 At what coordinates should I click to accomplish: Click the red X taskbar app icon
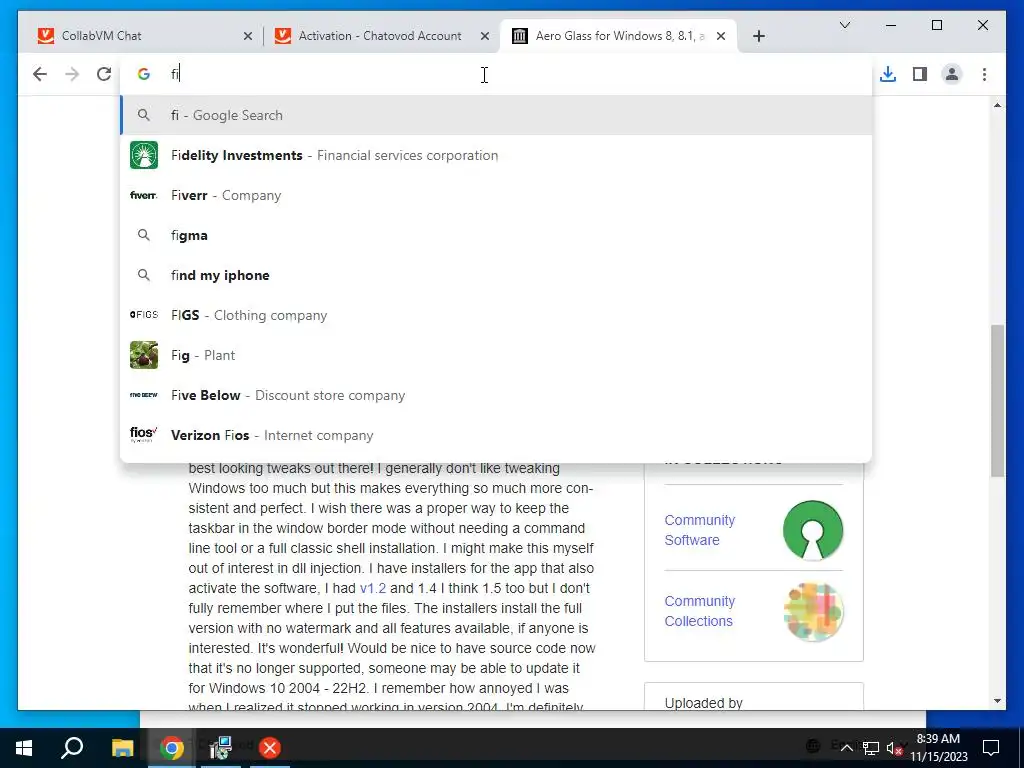pyautogui.click(x=269, y=748)
